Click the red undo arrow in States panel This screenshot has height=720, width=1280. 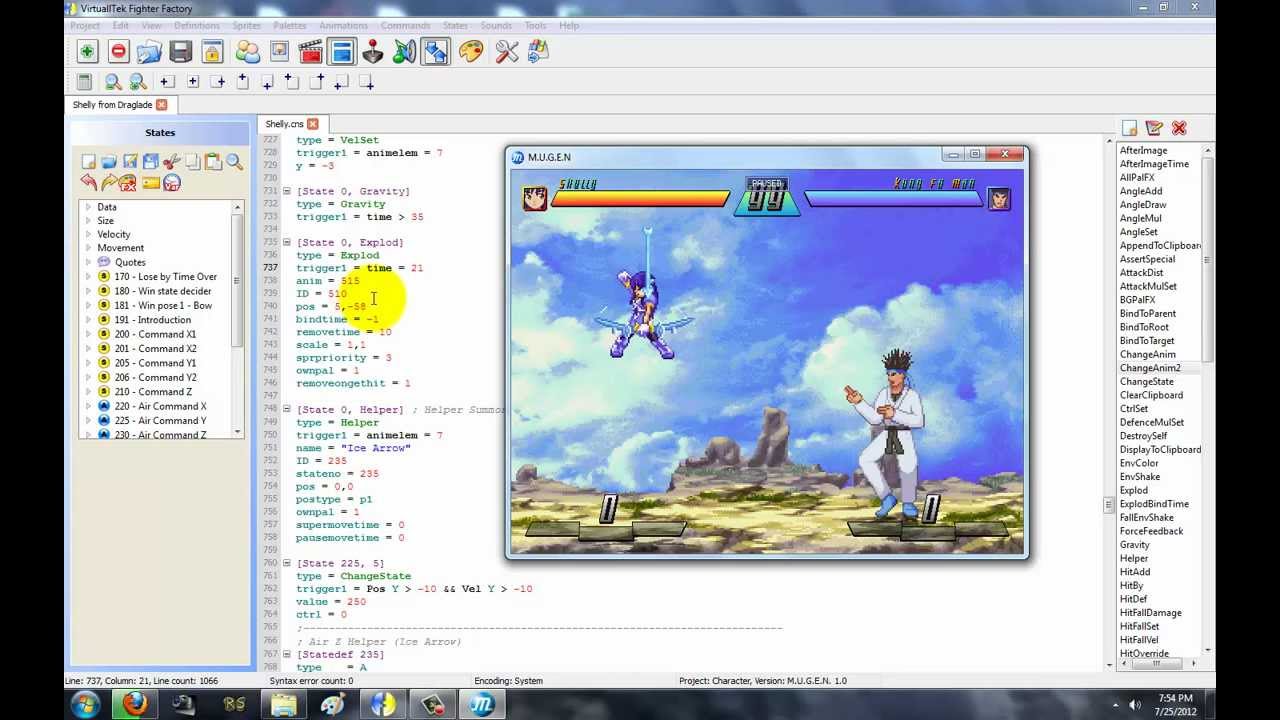(x=88, y=182)
